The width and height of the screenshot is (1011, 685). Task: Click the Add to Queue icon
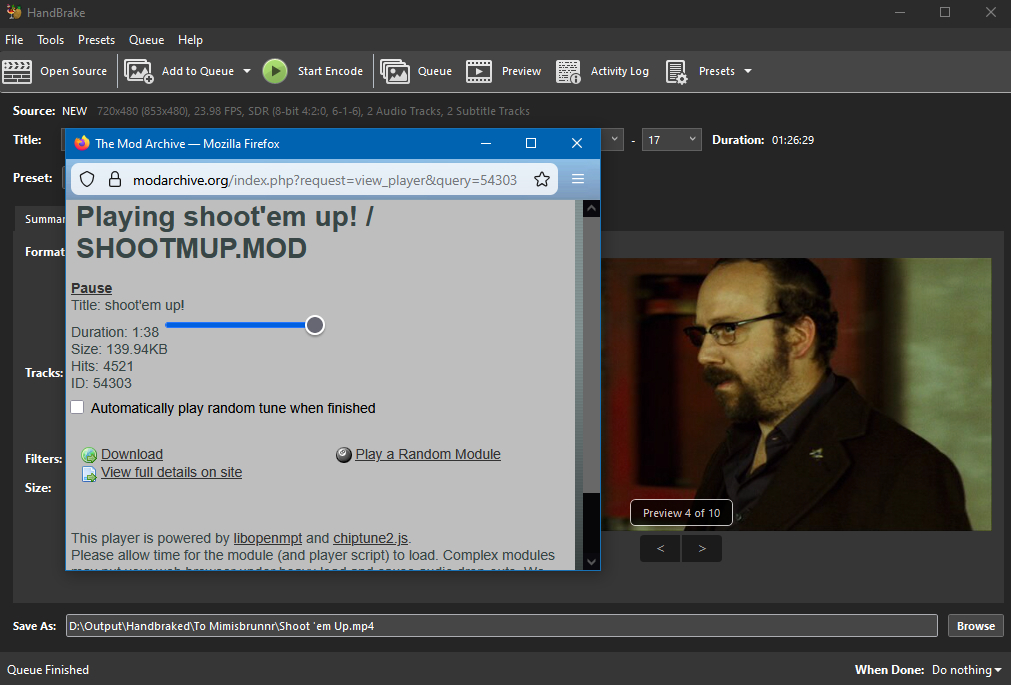click(x=138, y=71)
